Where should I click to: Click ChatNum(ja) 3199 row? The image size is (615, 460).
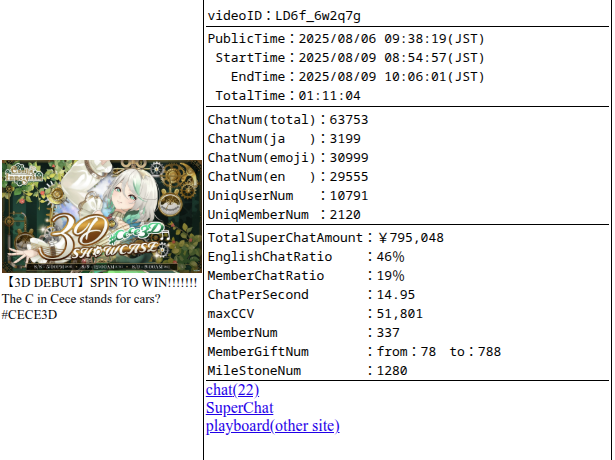point(284,139)
